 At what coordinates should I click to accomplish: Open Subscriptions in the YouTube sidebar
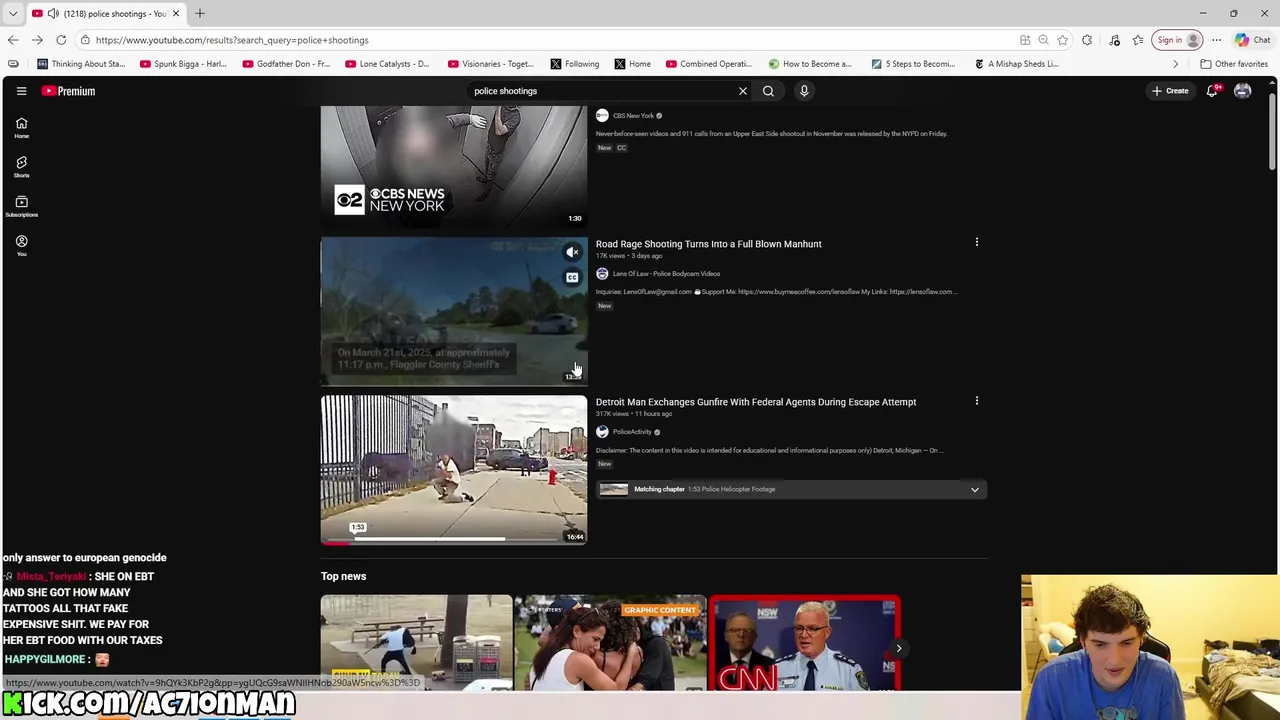pos(21,206)
